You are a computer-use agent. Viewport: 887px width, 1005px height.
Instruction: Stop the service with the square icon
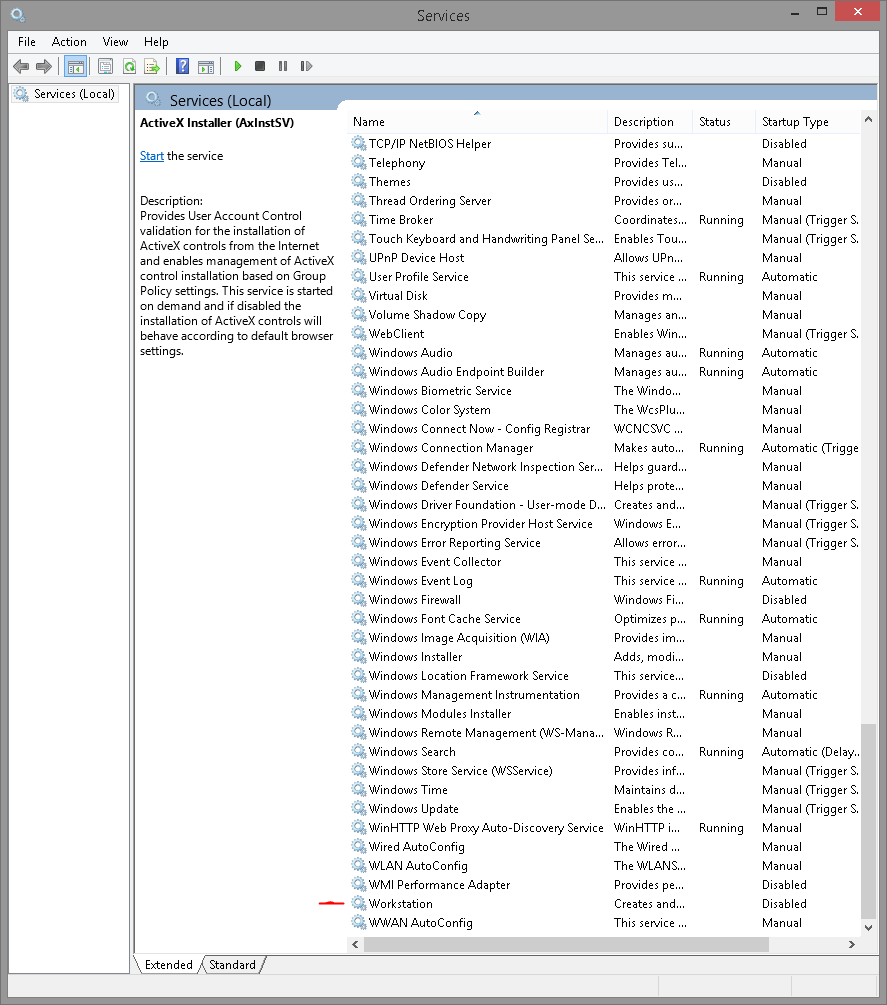260,66
